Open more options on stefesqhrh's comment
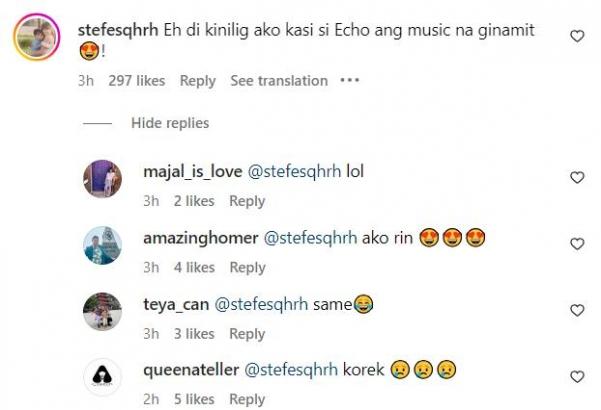The image size is (601, 410). pyautogui.click(x=348, y=80)
